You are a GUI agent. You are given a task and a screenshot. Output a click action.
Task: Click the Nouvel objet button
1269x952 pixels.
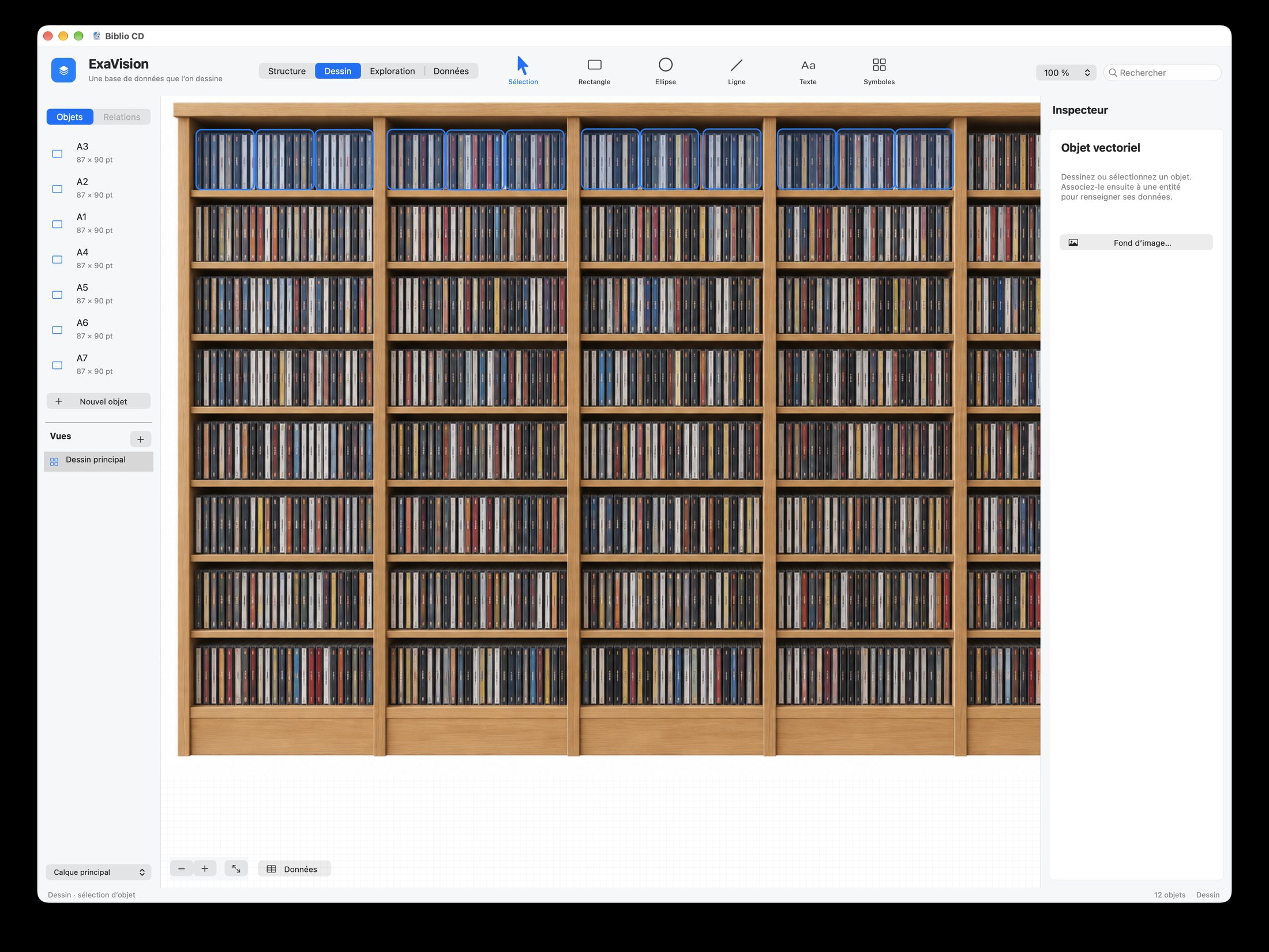pos(99,401)
